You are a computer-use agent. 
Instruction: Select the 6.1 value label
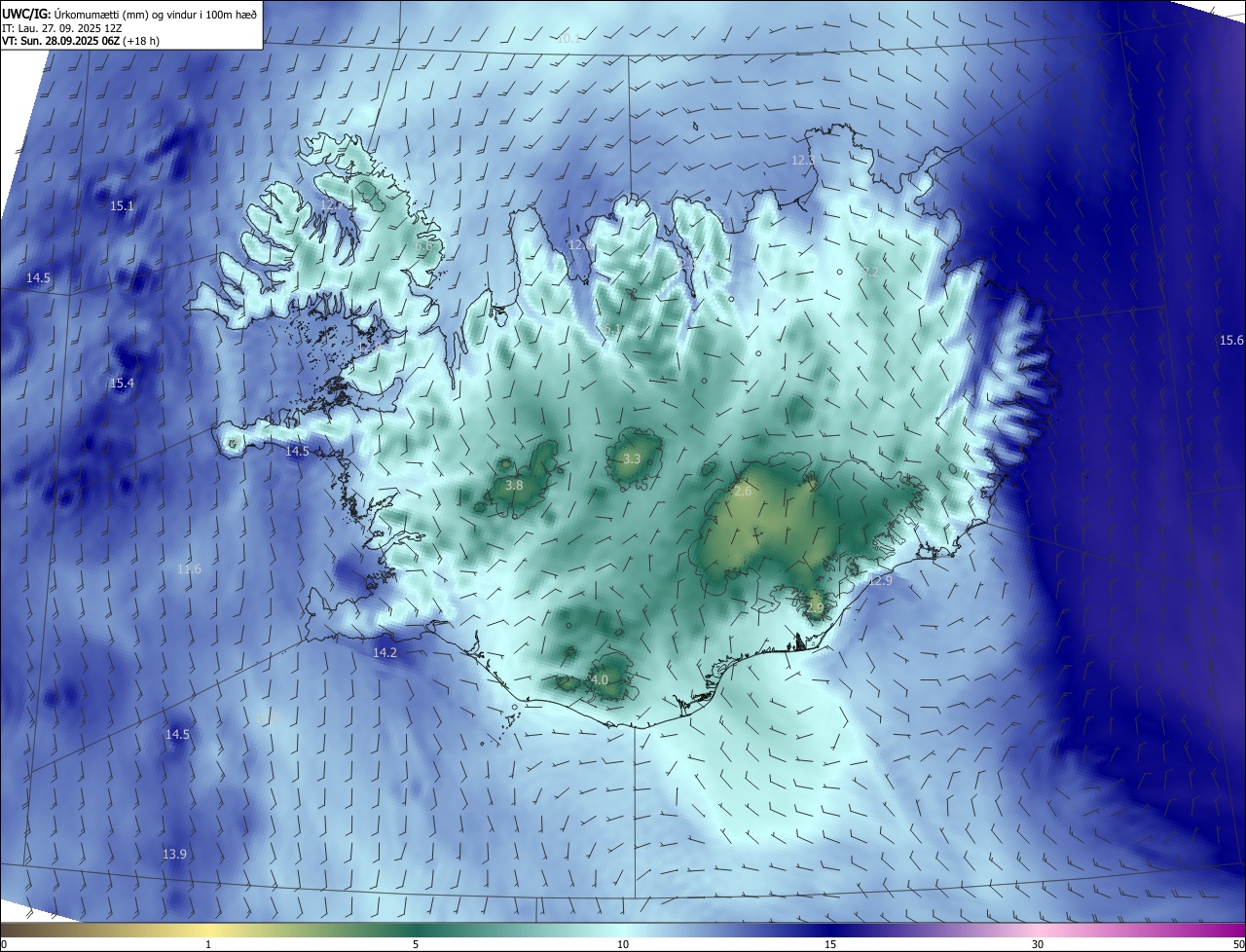point(611,331)
